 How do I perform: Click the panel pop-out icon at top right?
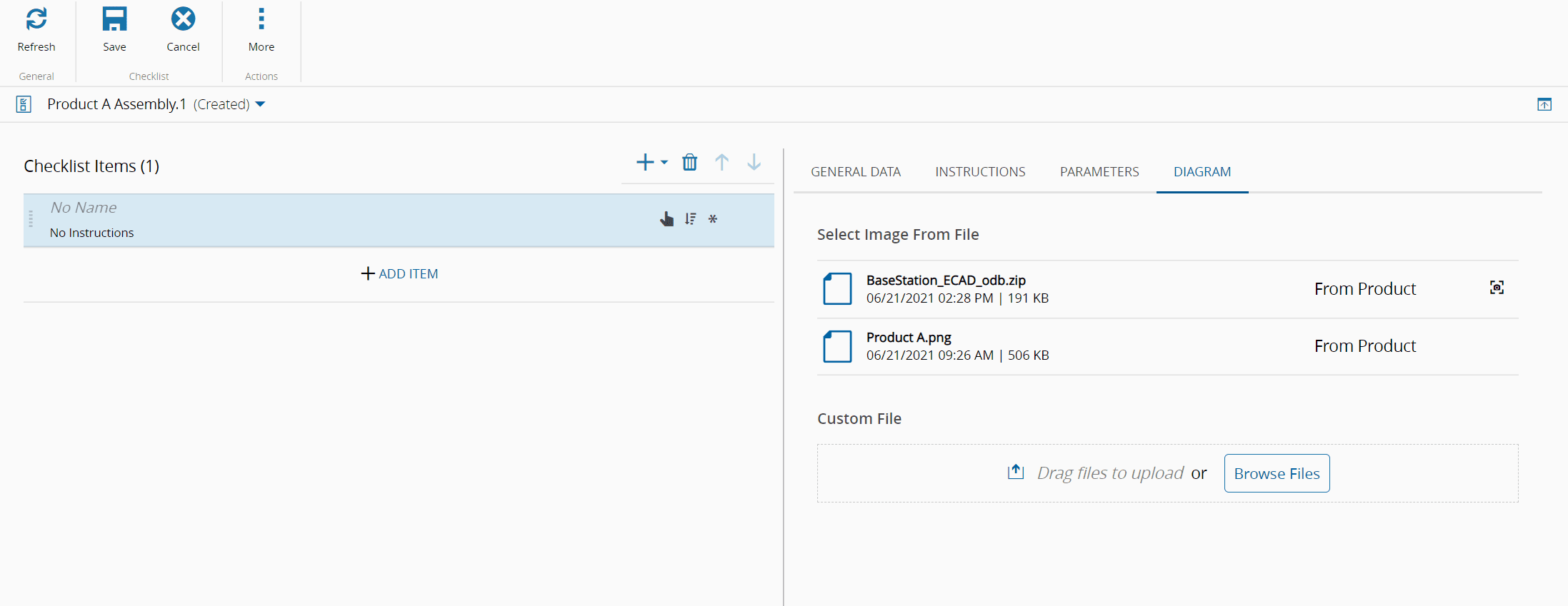click(x=1544, y=104)
